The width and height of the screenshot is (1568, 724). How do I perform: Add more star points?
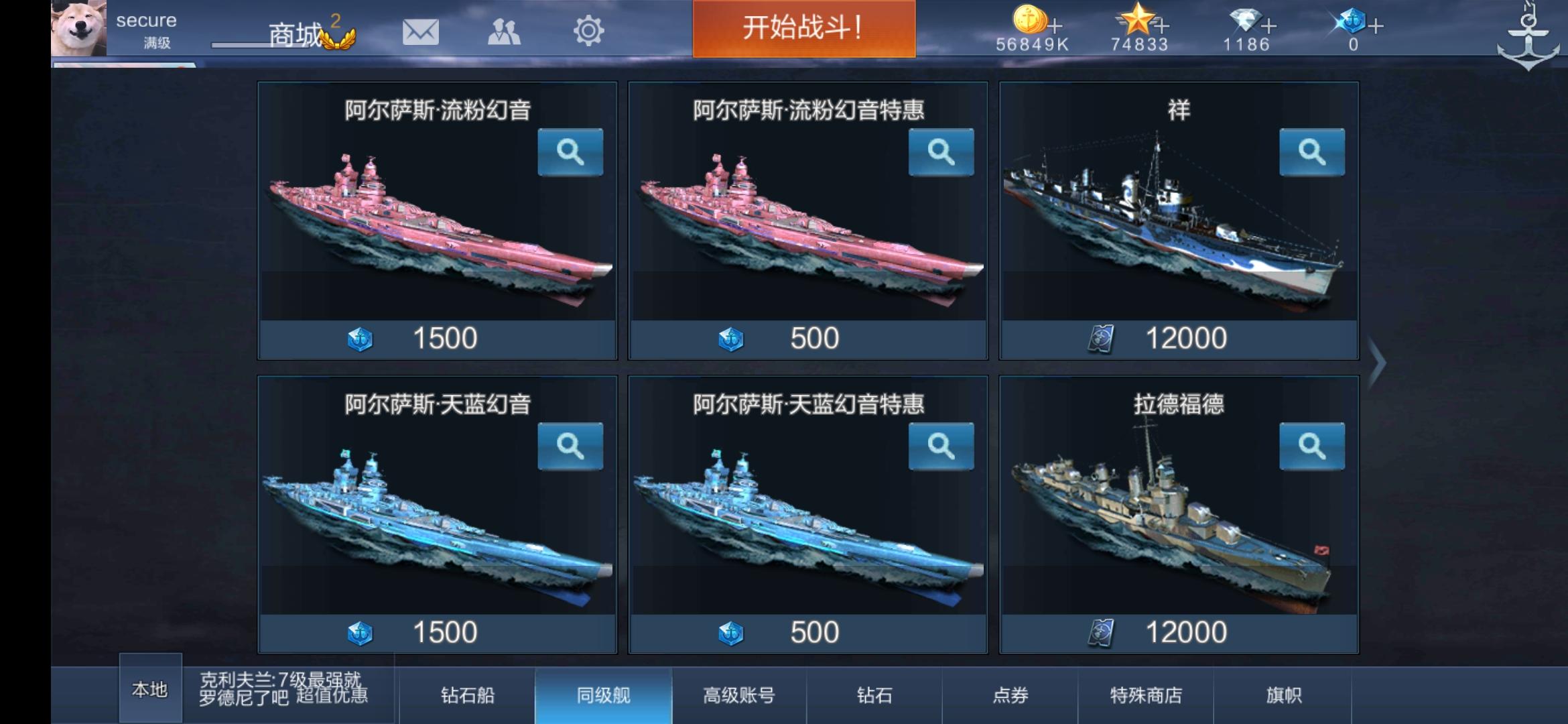click(1162, 26)
